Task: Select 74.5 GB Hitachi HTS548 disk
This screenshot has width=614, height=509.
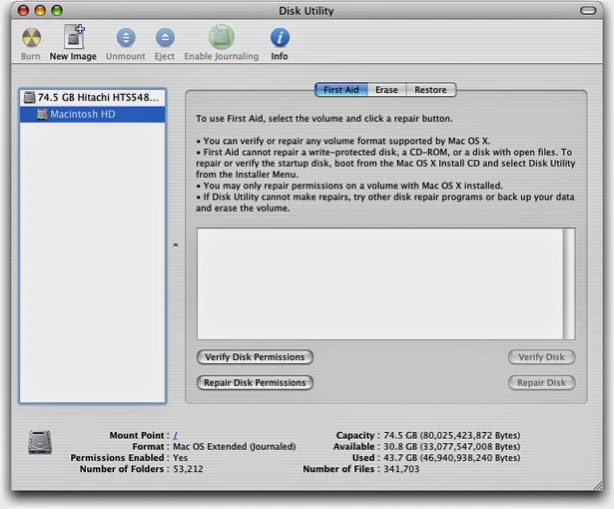Action: tap(93, 97)
